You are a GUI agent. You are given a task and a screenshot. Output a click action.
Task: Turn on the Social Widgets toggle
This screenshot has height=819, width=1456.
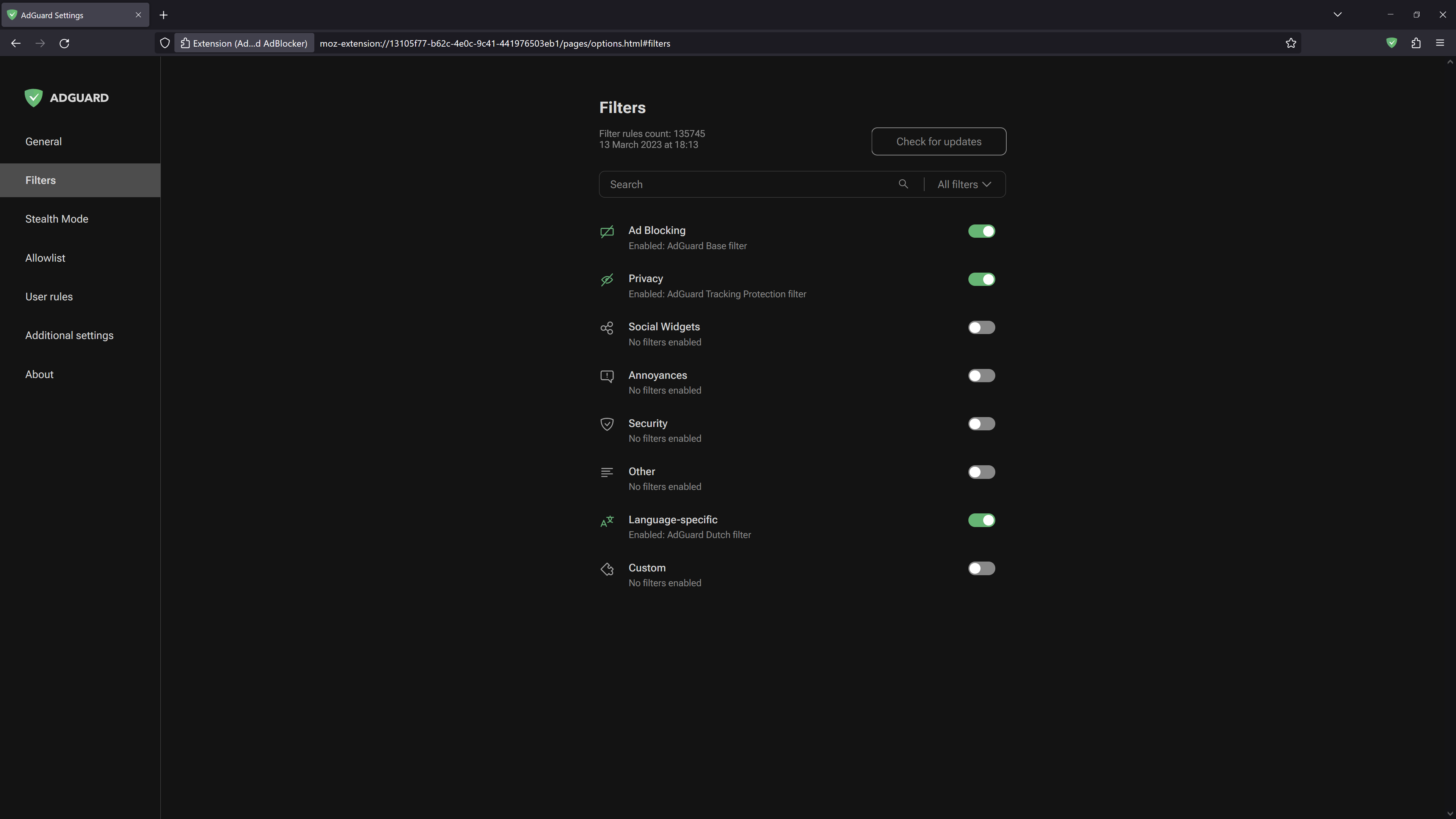pos(981,328)
